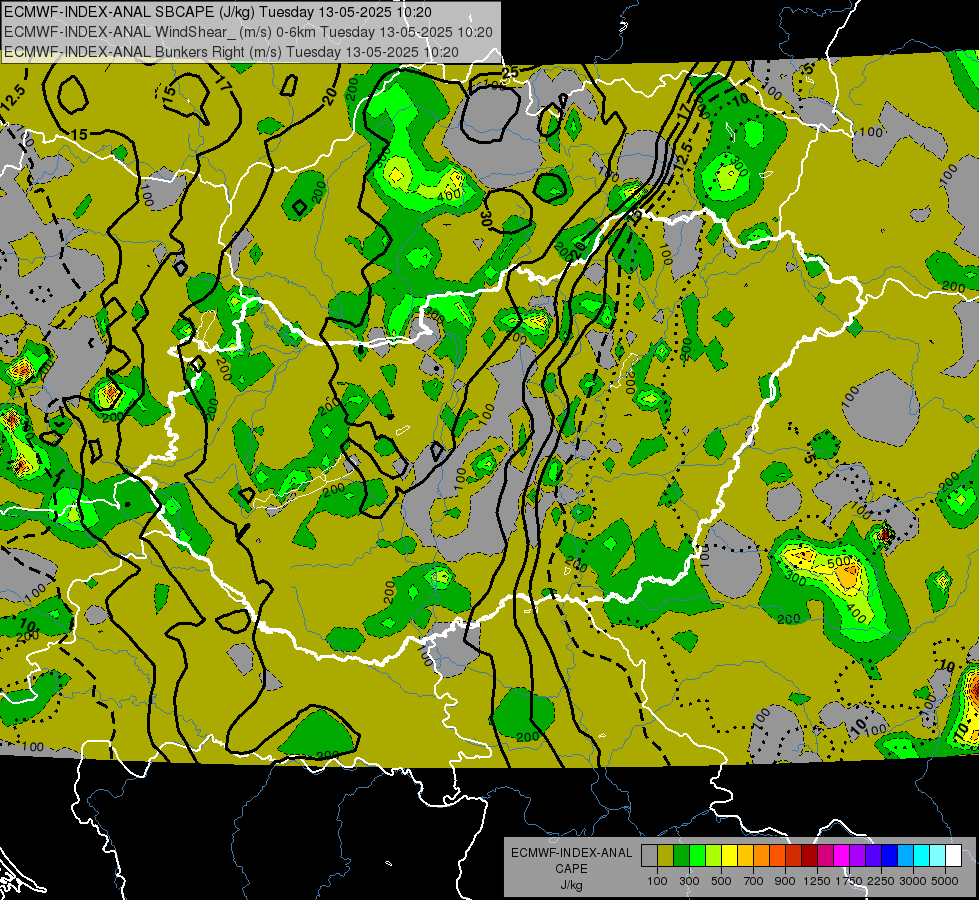Click the 700 value in CAPE legend
The image size is (979, 900).
[x=753, y=881]
